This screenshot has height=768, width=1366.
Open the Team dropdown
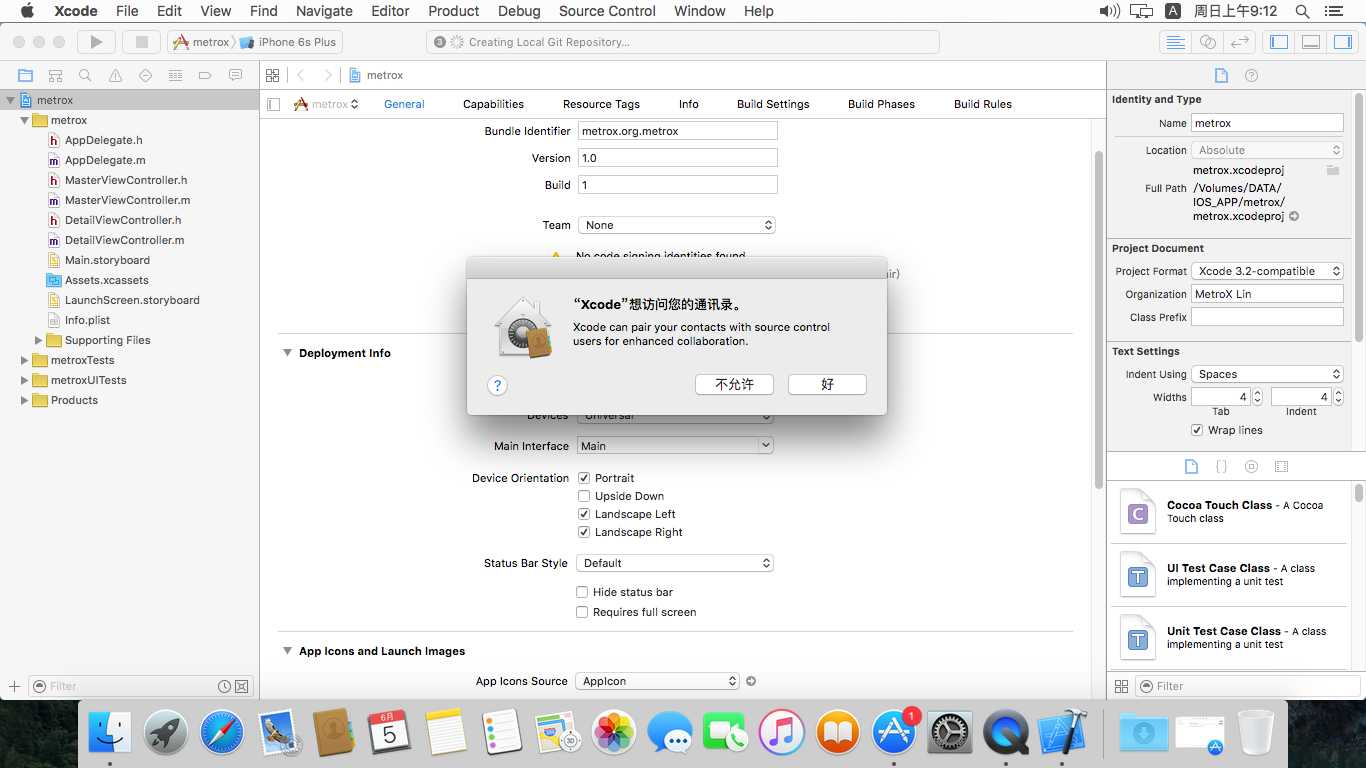(677, 225)
